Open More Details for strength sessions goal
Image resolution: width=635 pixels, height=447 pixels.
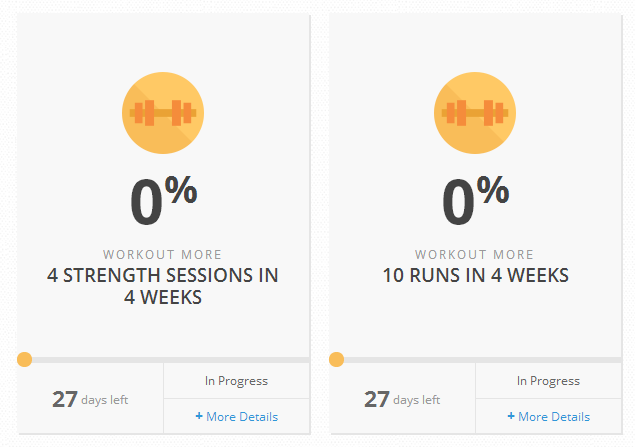[x=237, y=417]
